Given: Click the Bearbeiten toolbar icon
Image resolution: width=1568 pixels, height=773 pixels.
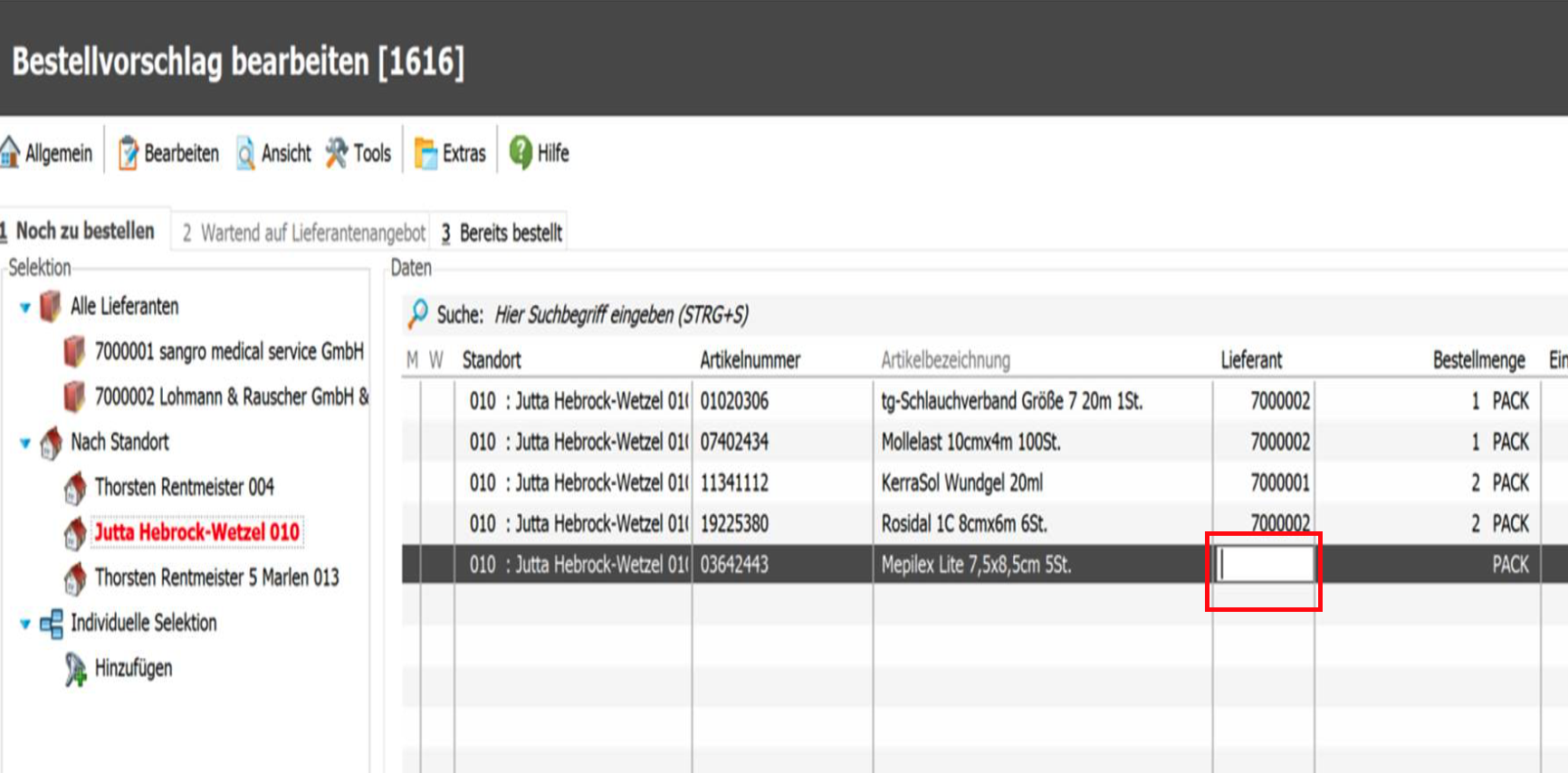Looking at the screenshot, I should pos(128,153).
